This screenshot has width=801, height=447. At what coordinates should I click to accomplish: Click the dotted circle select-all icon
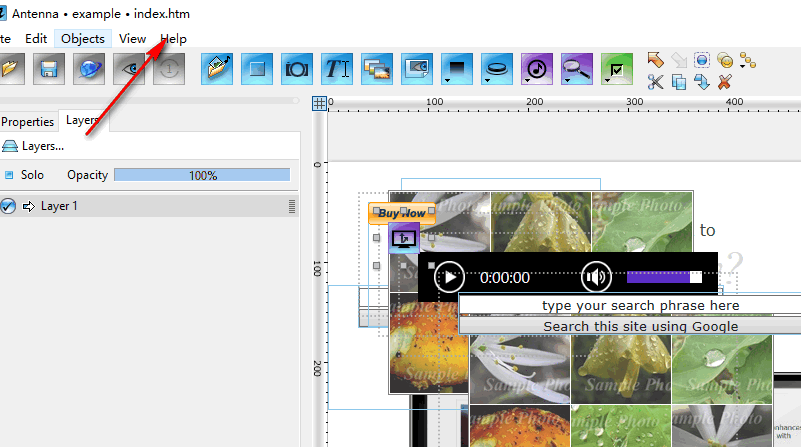702,60
